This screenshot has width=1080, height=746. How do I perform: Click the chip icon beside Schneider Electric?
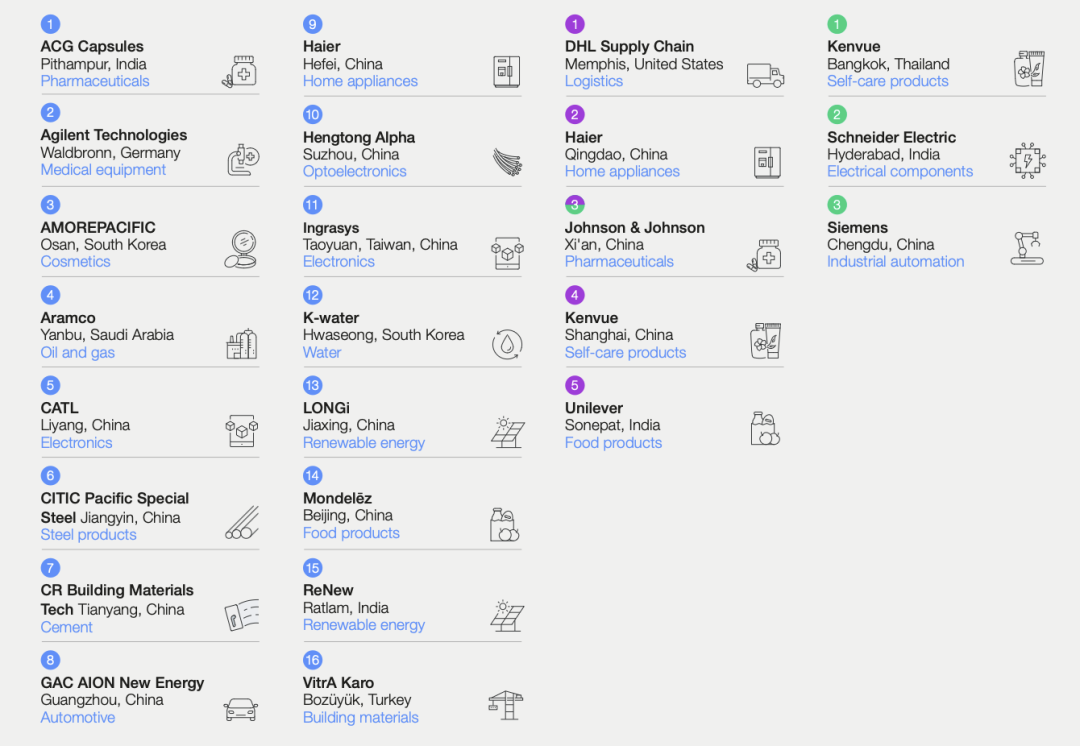coord(1028,160)
